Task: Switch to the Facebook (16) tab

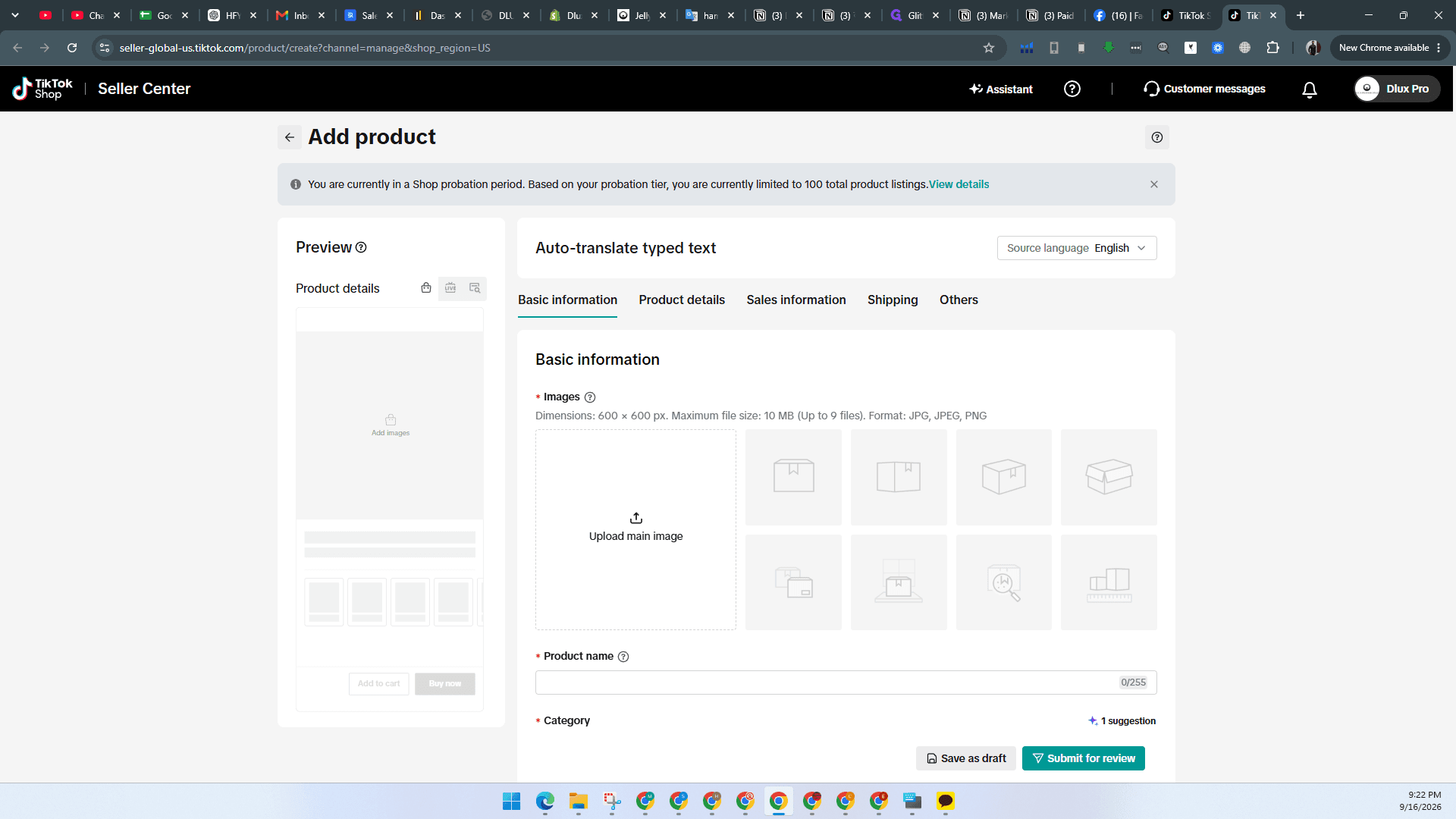Action: [1119, 15]
